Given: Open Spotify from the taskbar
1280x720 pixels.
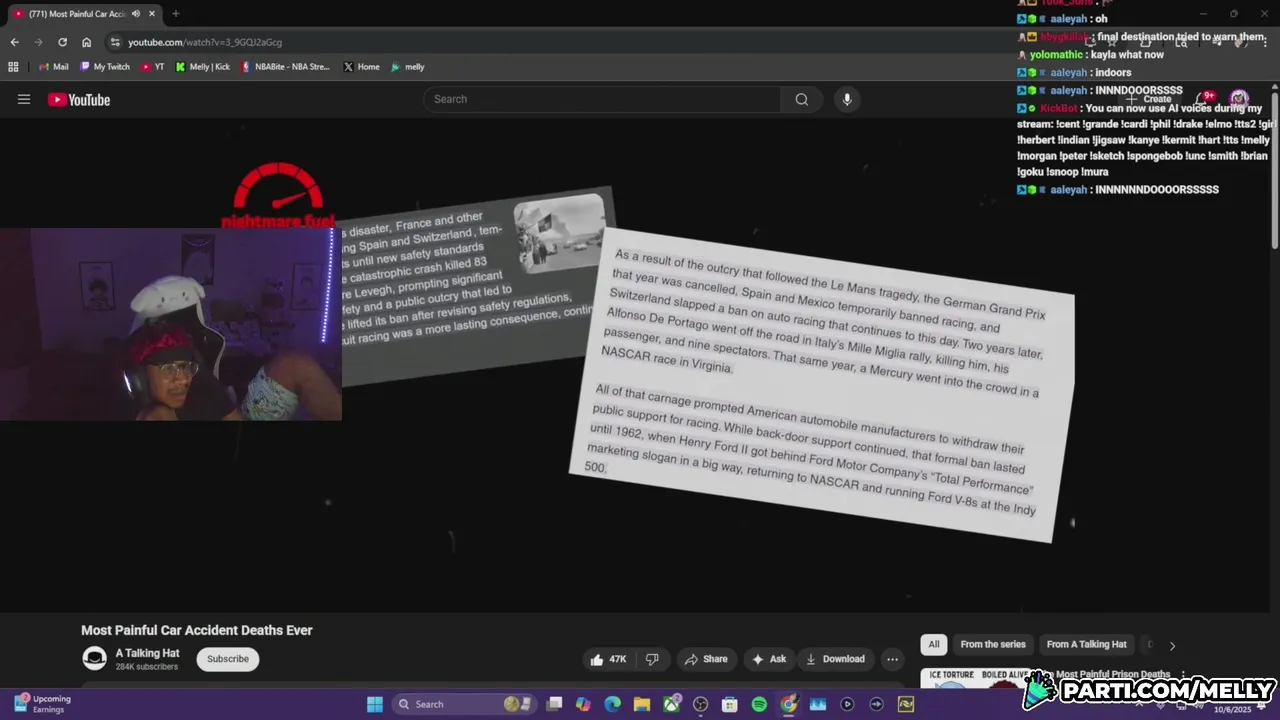Looking at the screenshot, I should (759, 704).
